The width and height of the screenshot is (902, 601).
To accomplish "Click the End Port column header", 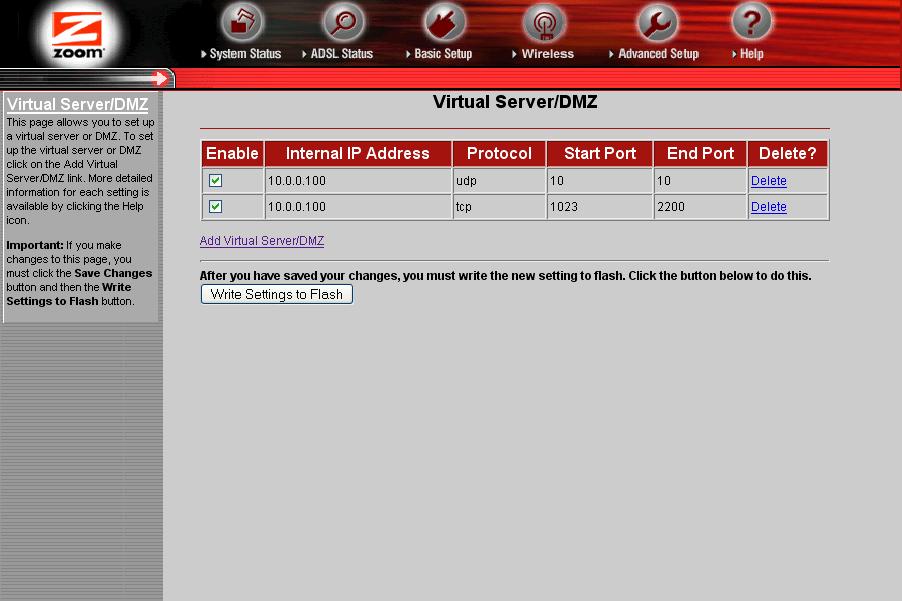I will 700,154.
